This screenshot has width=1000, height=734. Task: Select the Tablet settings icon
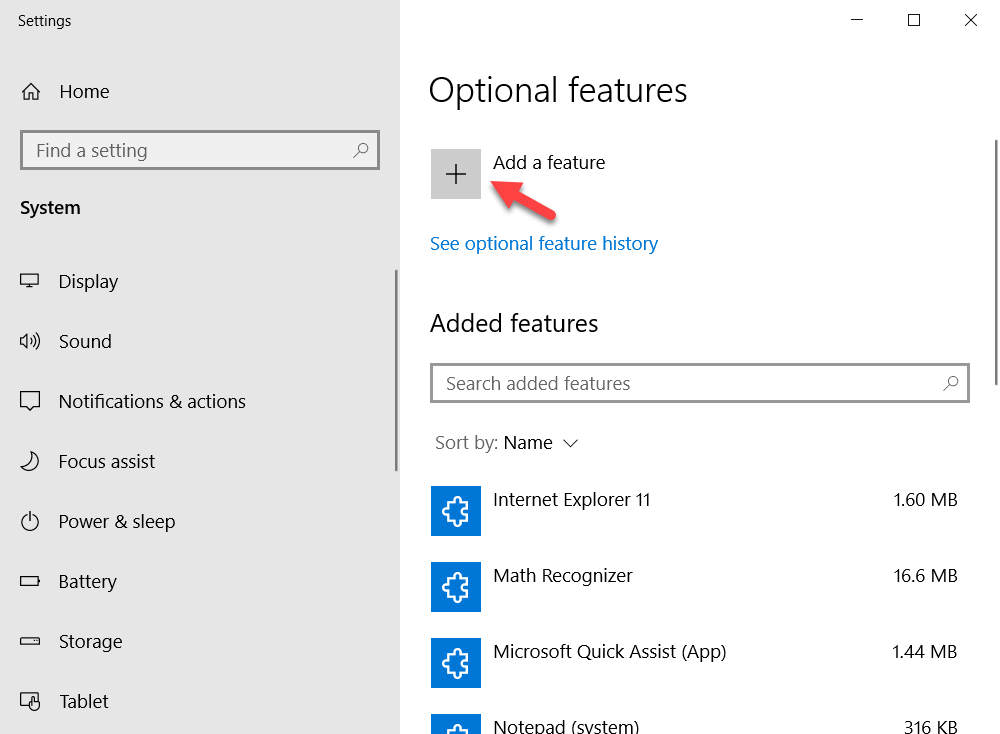pyautogui.click(x=31, y=701)
